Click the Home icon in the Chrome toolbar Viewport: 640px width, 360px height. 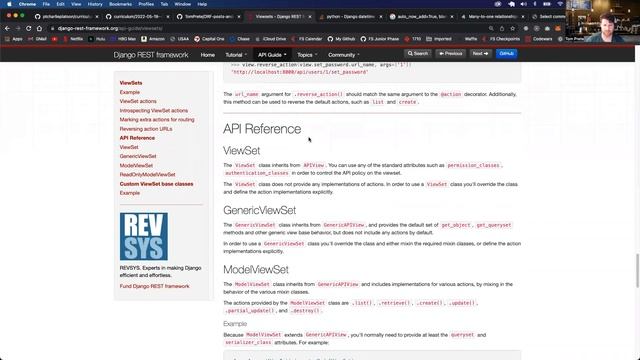pyautogui.click(x=39, y=29)
